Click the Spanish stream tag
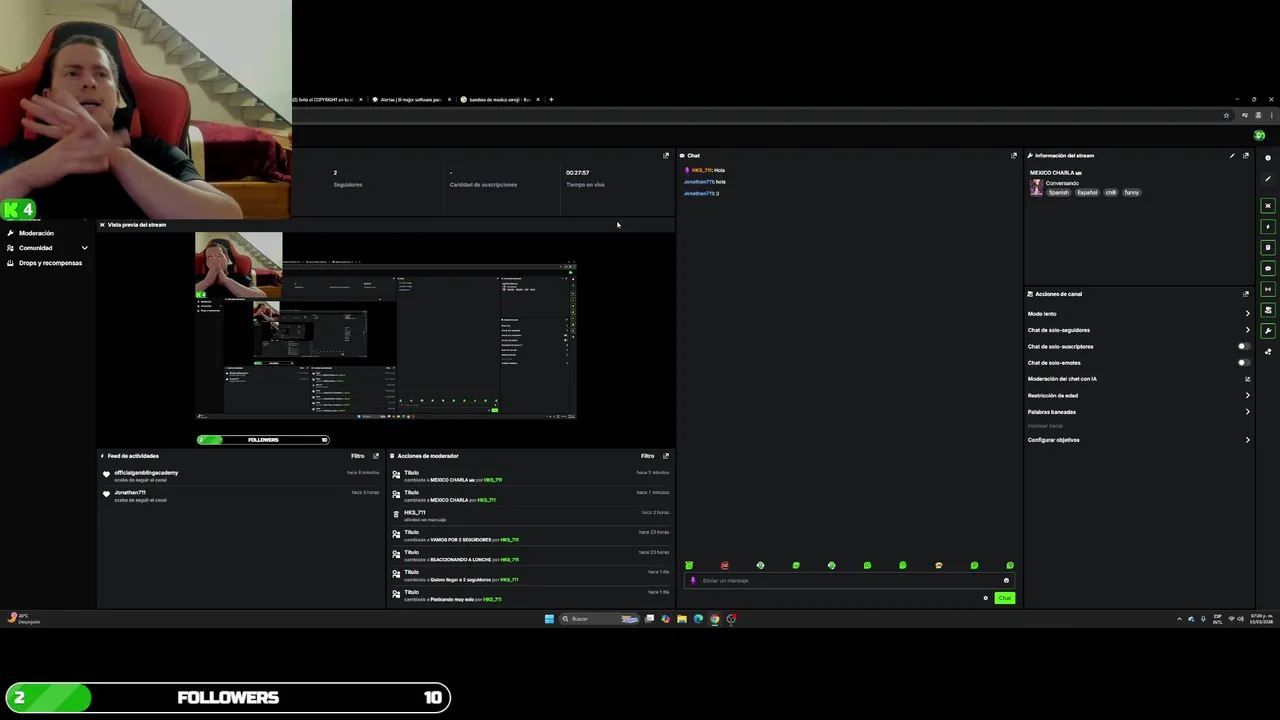 [x=1058, y=192]
